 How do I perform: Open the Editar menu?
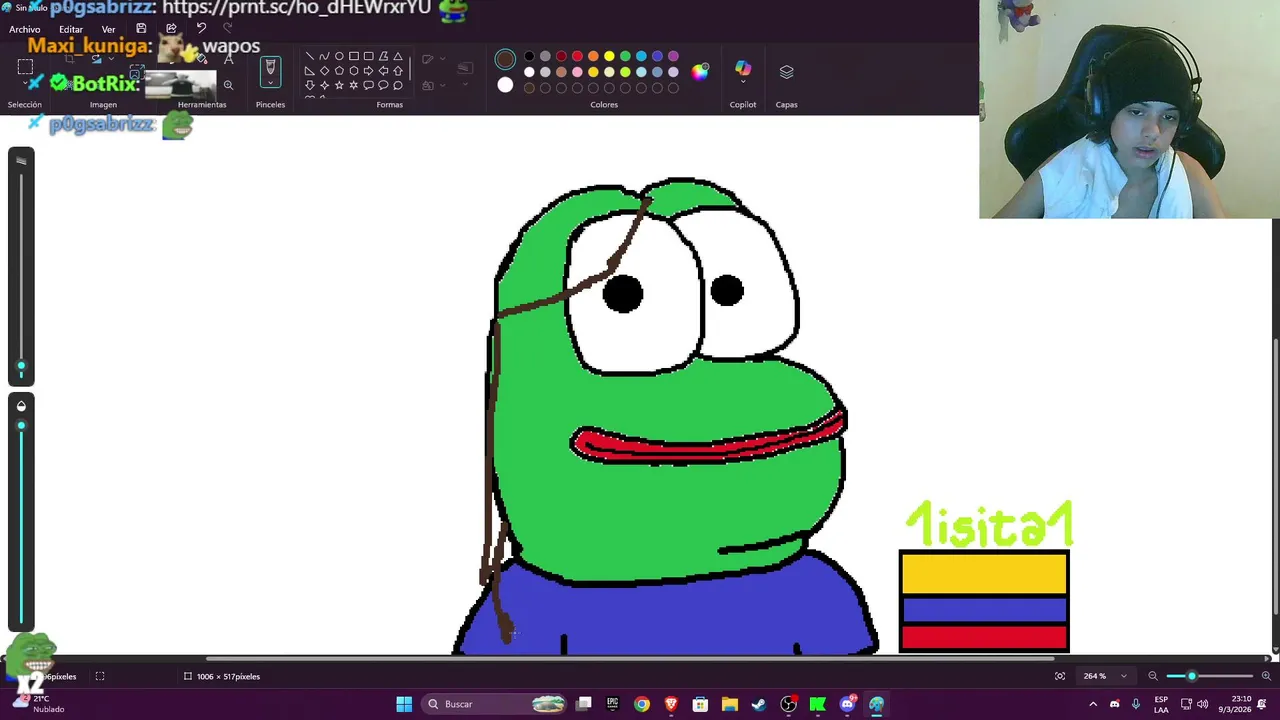[x=70, y=29]
